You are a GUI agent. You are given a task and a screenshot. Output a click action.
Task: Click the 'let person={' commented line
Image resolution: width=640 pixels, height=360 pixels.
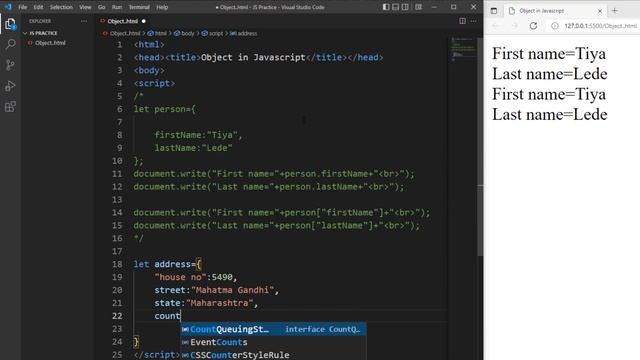click(x=164, y=109)
